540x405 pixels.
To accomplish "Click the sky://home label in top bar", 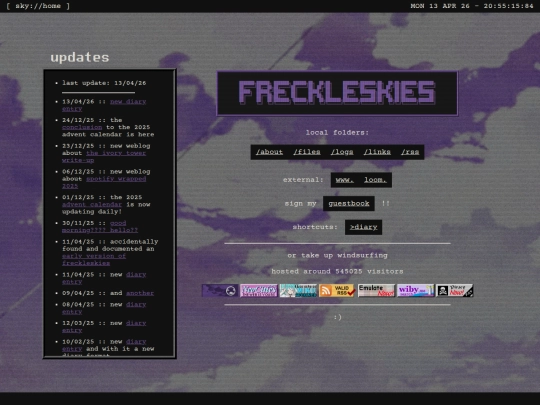I will coord(38,6).
